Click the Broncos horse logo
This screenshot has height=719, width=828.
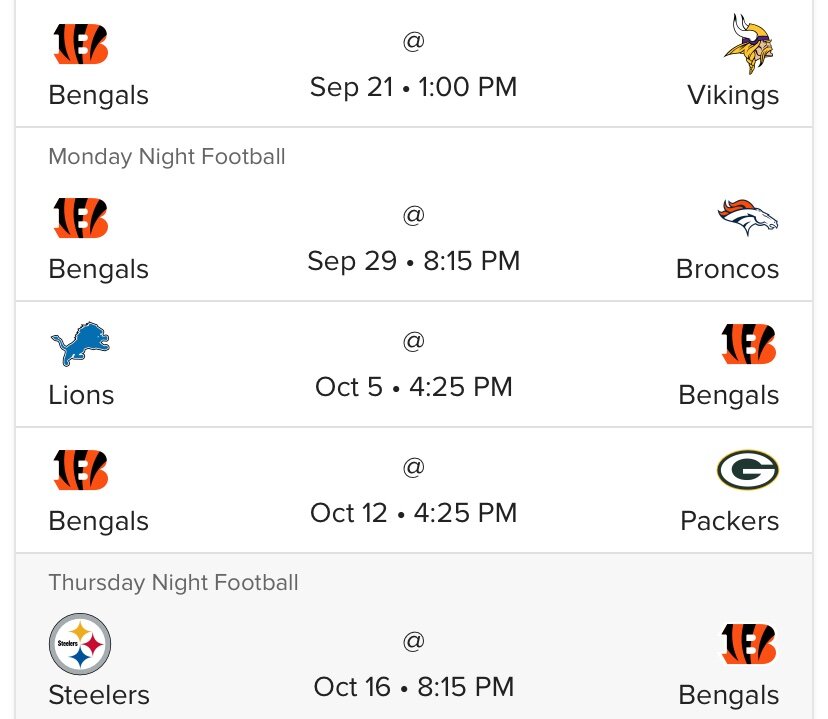[747, 217]
